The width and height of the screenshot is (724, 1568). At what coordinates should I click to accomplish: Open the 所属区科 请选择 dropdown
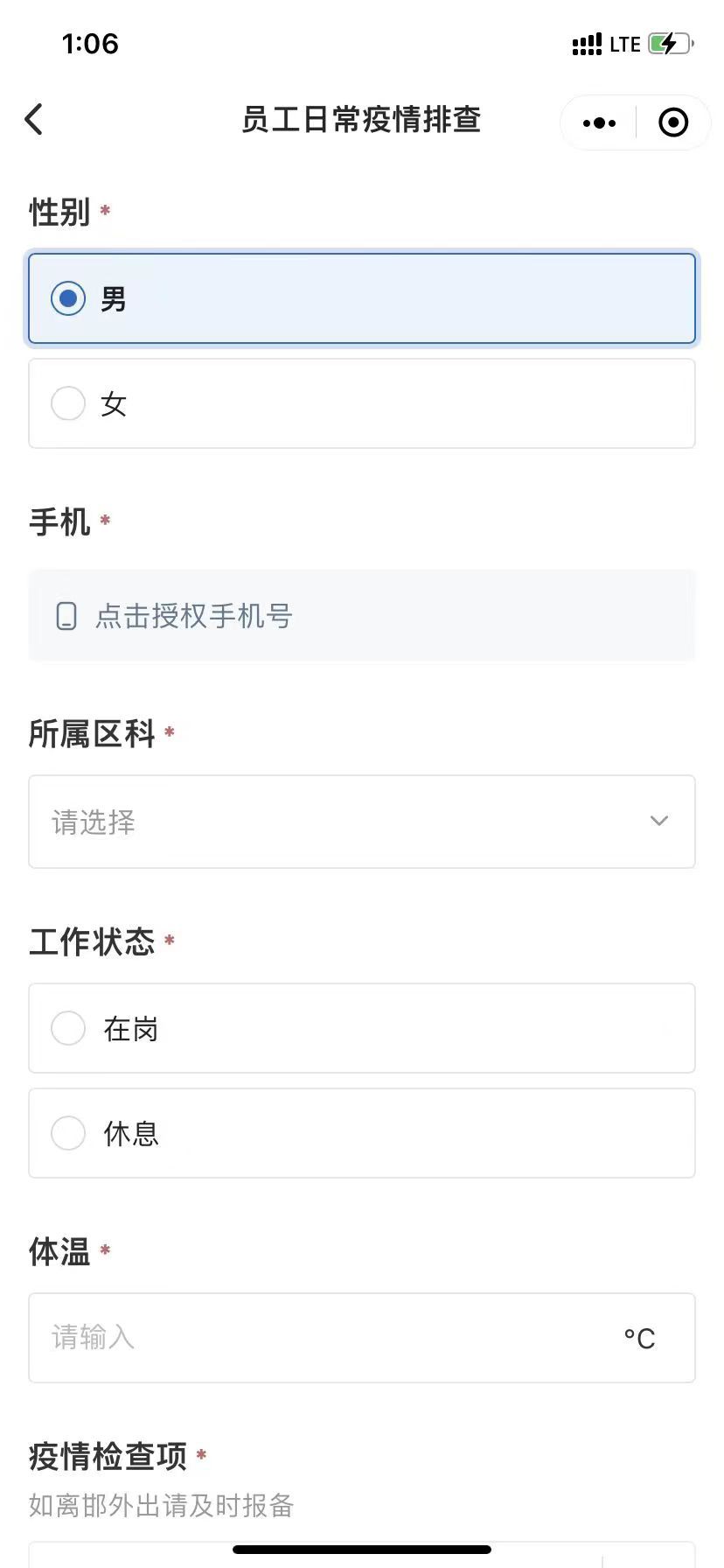click(x=350, y=822)
